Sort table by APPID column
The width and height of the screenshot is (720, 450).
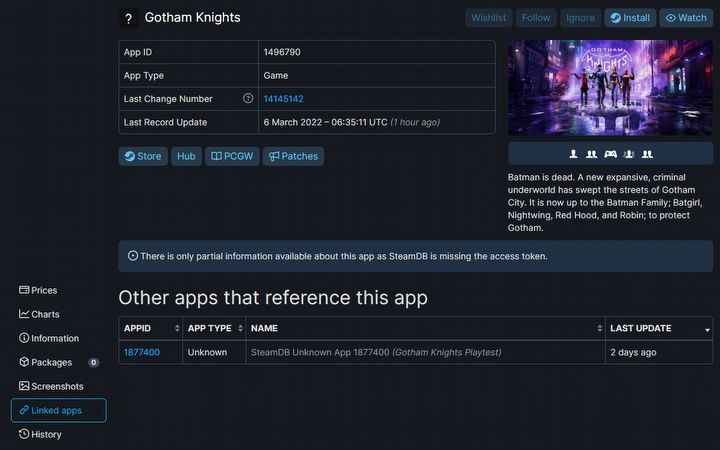(150, 328)
